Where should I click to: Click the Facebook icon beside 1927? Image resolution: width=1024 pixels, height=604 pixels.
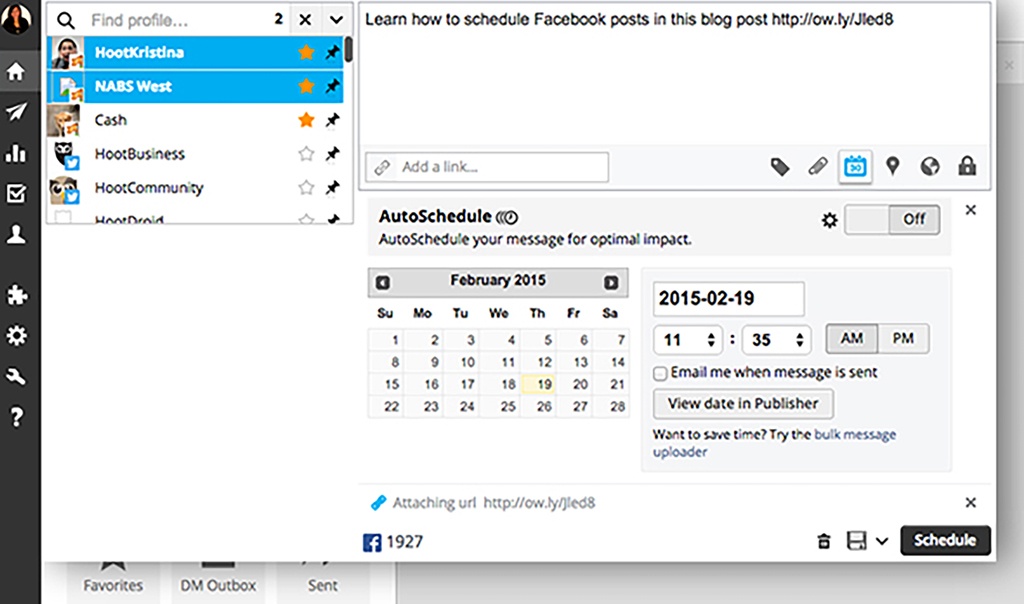pos(372,542)
